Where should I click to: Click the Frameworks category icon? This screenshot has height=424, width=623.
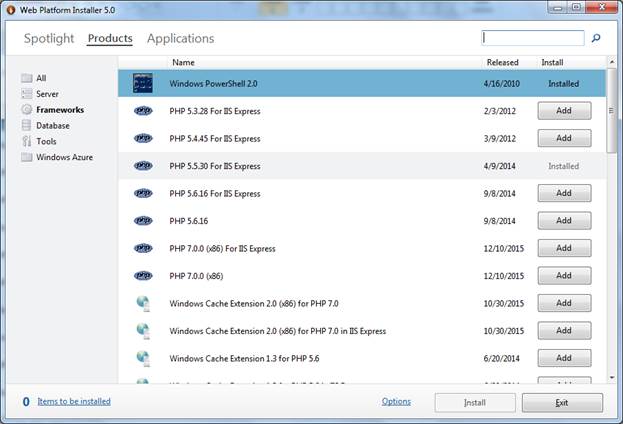point(27,109)
